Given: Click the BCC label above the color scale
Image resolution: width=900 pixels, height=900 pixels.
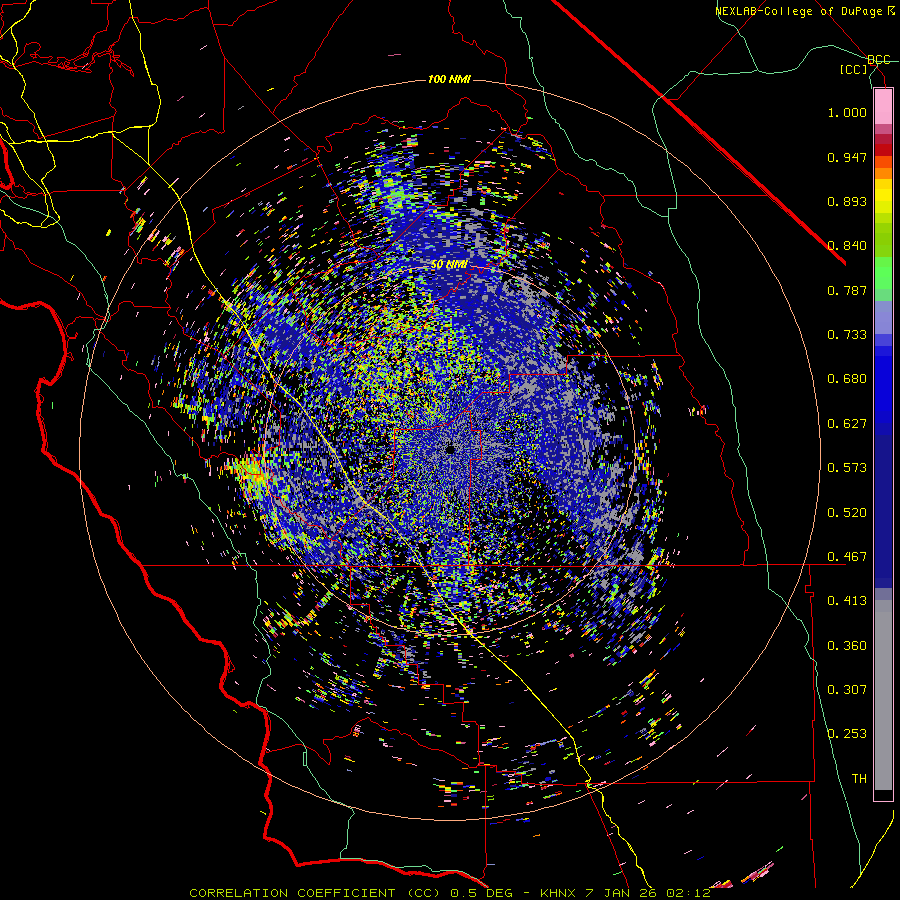Looking at the screenshot, I should [878, 60].
